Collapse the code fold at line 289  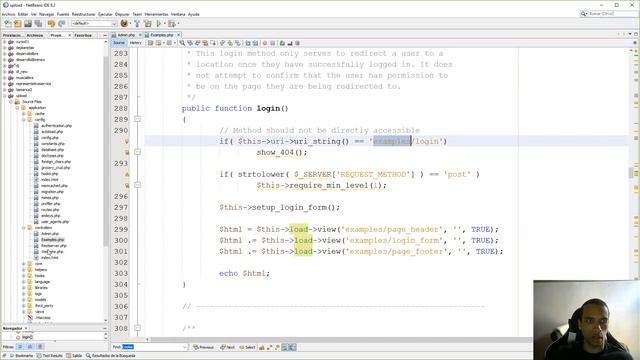(138, 119)
